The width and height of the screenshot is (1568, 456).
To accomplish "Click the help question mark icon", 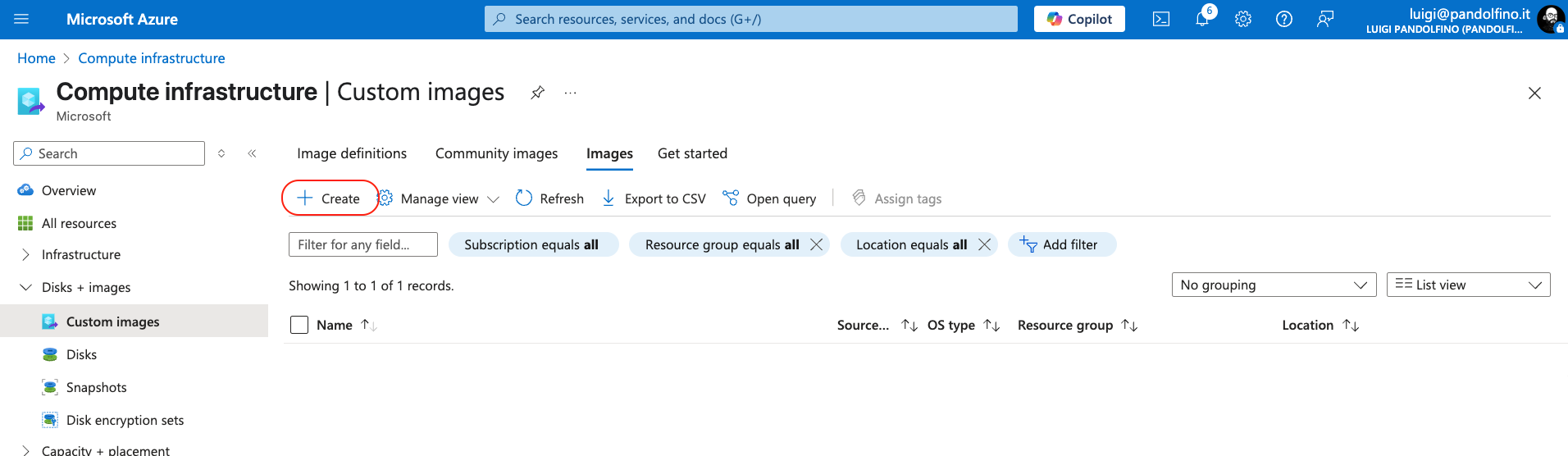I will [1284, 19].
